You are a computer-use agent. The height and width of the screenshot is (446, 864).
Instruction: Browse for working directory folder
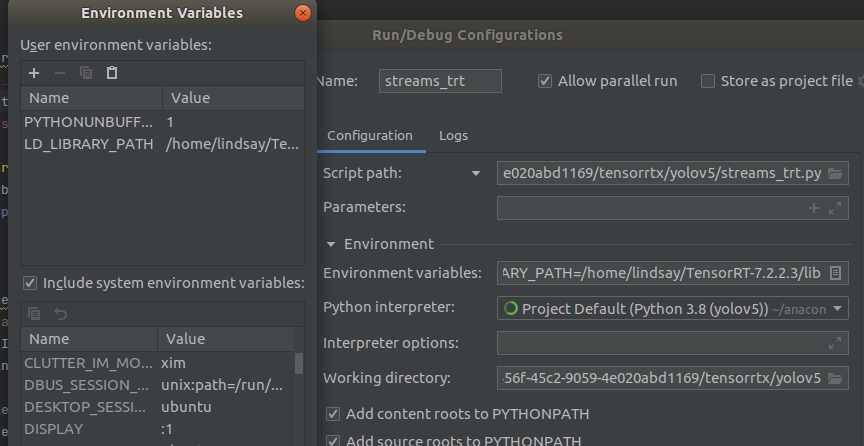836,378
